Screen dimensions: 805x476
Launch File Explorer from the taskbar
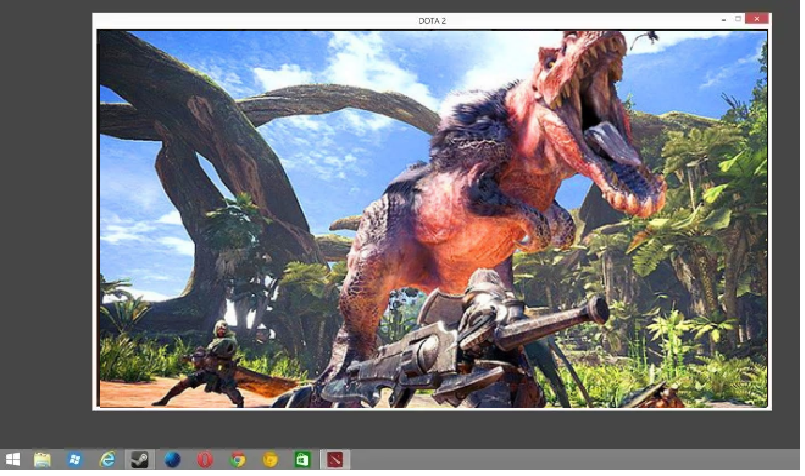pyautogui.click(x=42, y=460)
